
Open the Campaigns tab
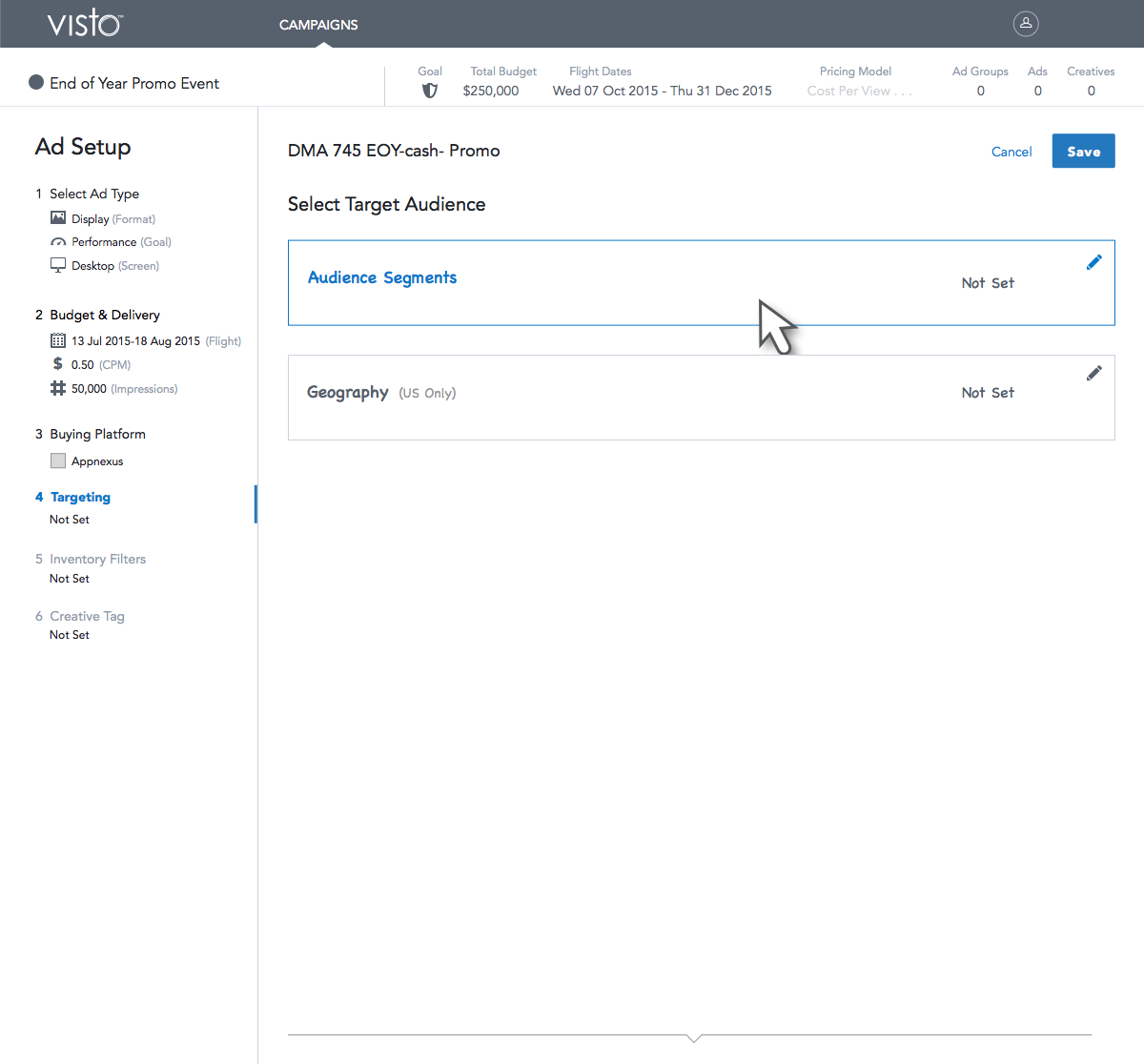[x=318, y=25]
